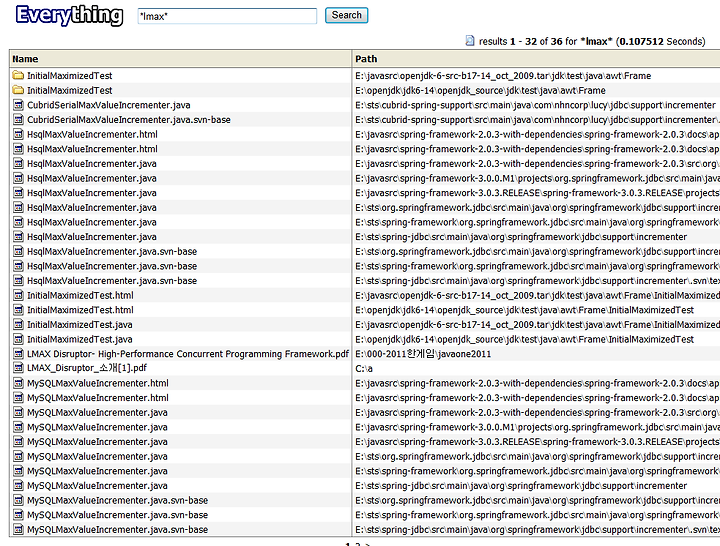Click icon of MySQLMaxValueIncrementer.java in E:\sts\spring-framework
This screenshot has width=720, height=546.
click(18, 471)
